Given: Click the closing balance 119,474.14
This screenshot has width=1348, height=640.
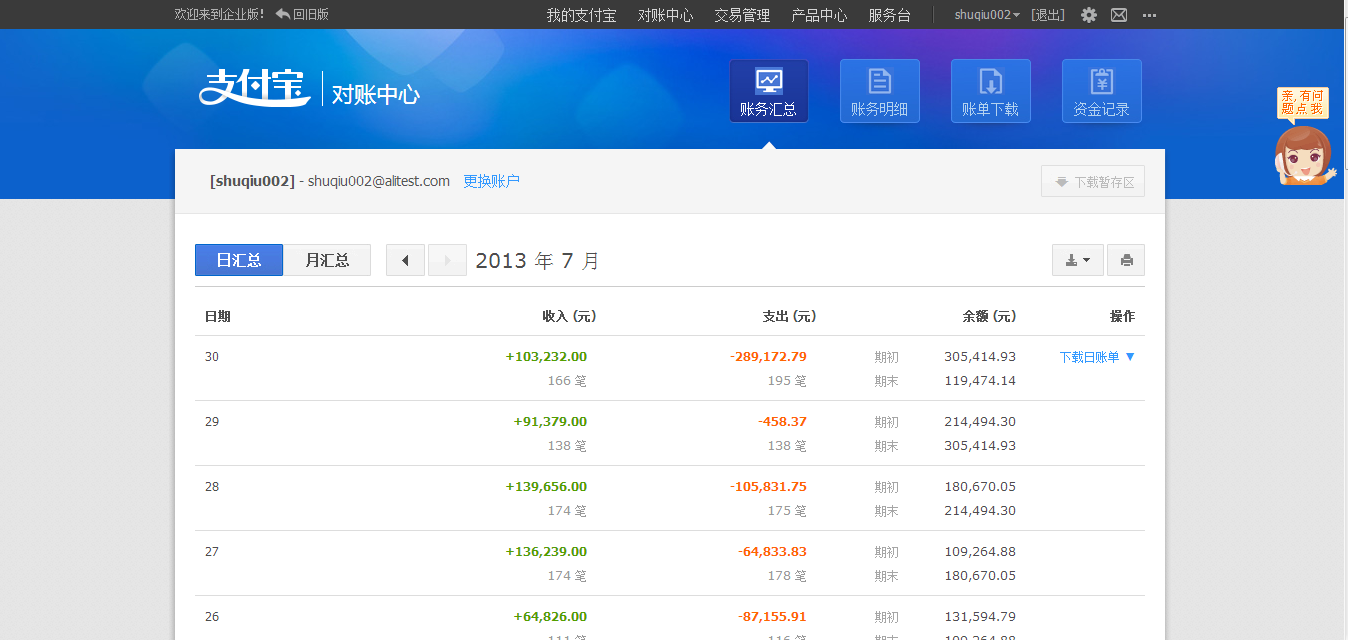Looking at the screenshot, I should click(980, 381).
